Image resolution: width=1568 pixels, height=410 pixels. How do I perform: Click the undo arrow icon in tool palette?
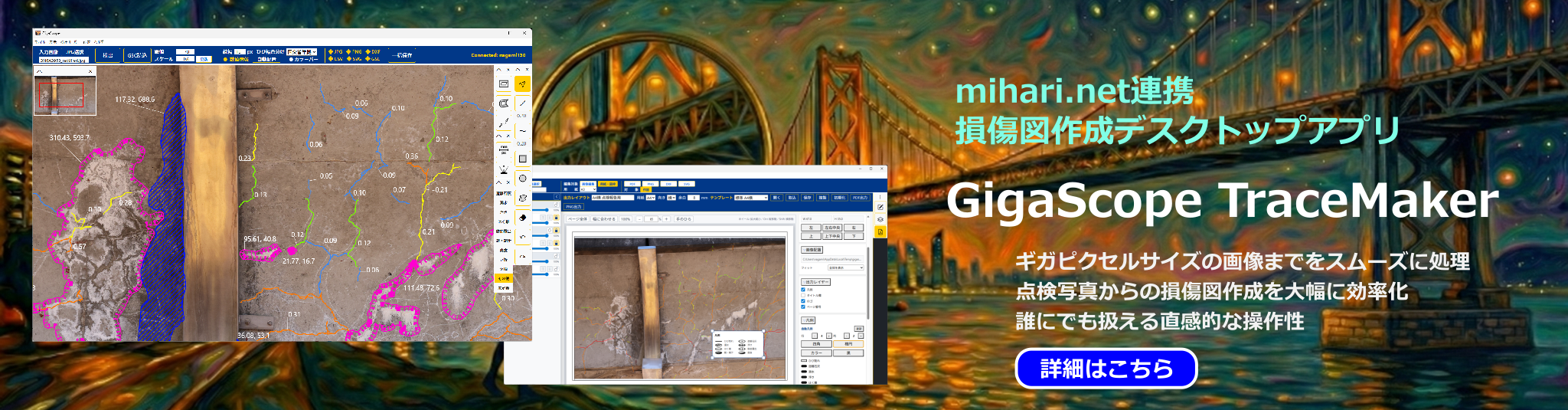(523, 236)
